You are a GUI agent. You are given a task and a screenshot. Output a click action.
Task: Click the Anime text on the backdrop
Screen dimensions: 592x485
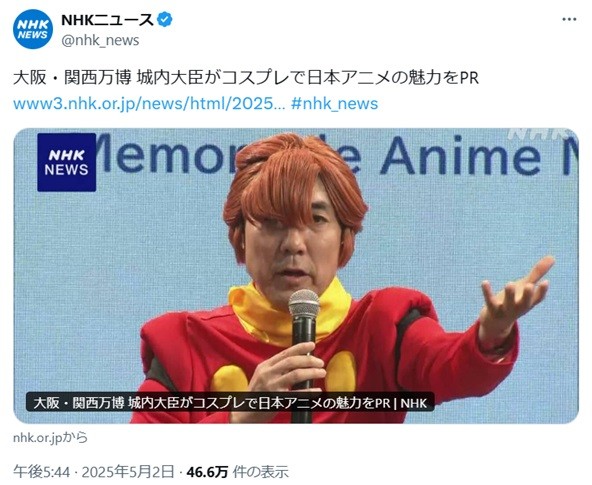pyautogui.click(x=460, y=155)
